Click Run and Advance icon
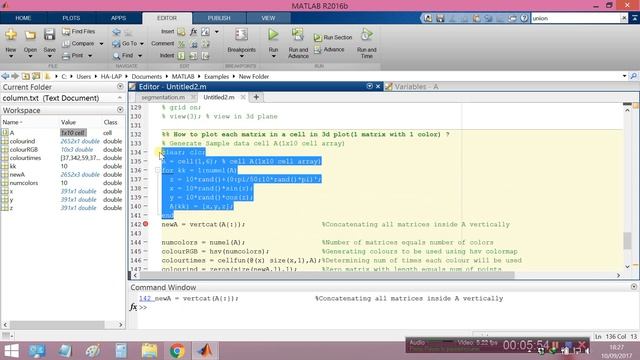640x360 pixels. pos(298,35)
